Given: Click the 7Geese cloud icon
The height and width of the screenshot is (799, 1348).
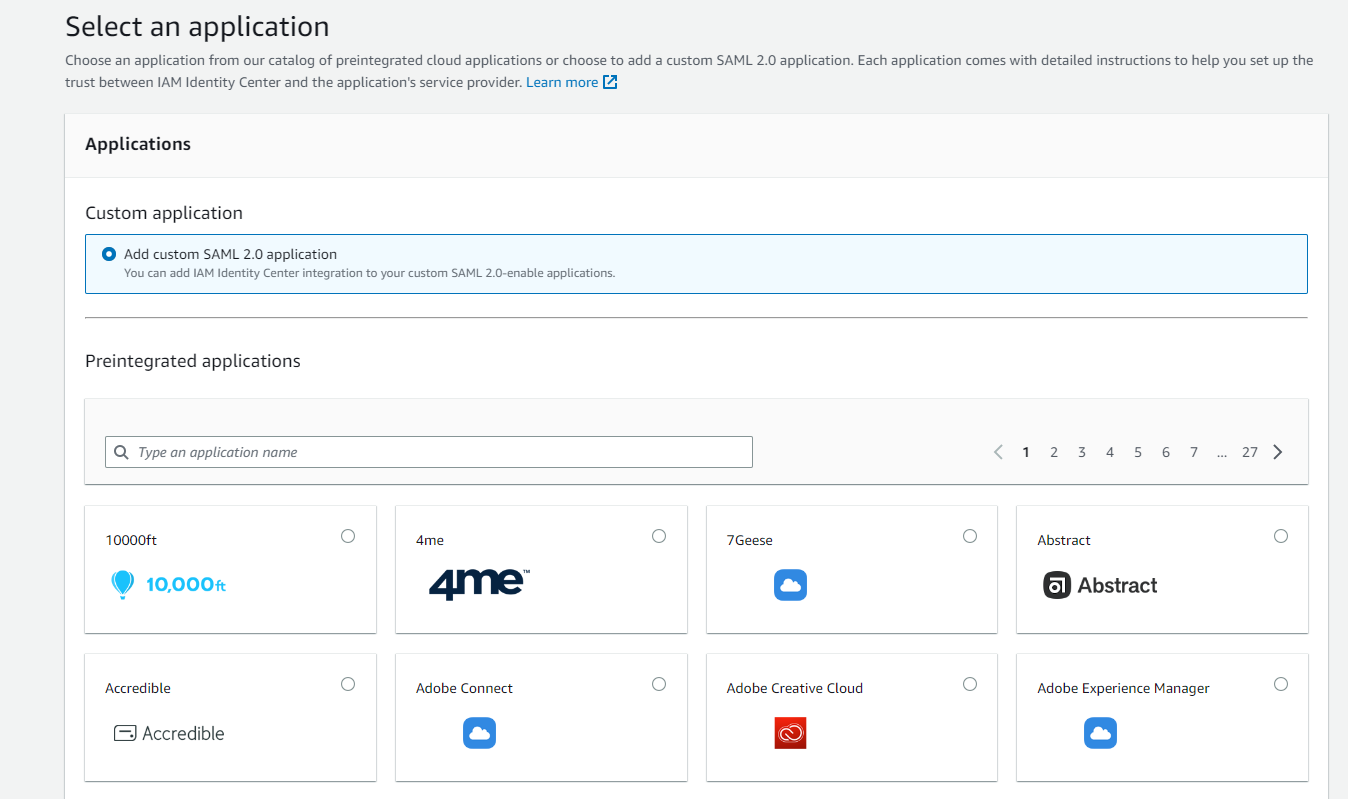Looking at the screenshot, I should (790, 585).
